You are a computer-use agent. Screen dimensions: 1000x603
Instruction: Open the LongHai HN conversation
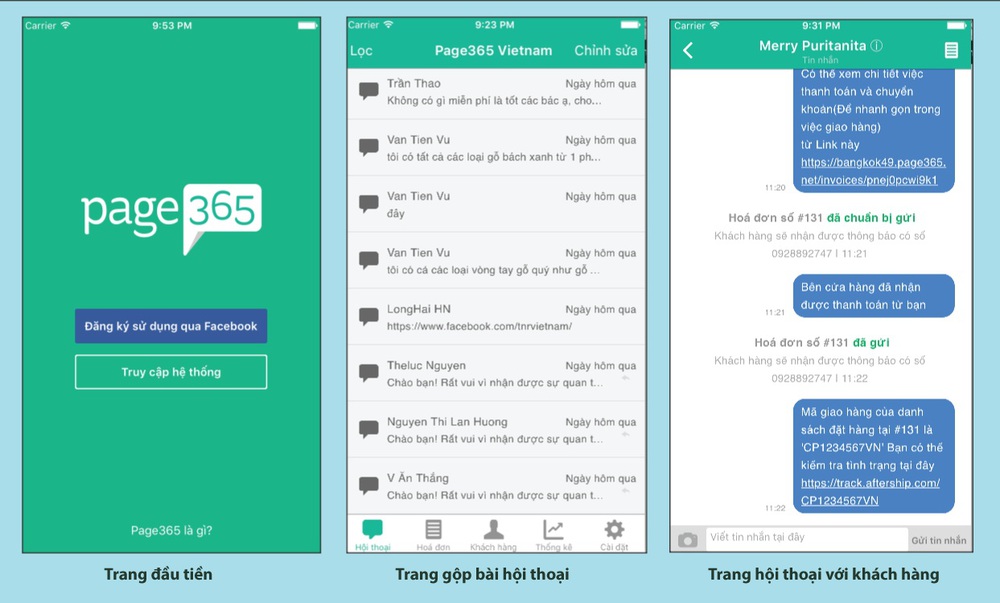click(x=497, y=317)
